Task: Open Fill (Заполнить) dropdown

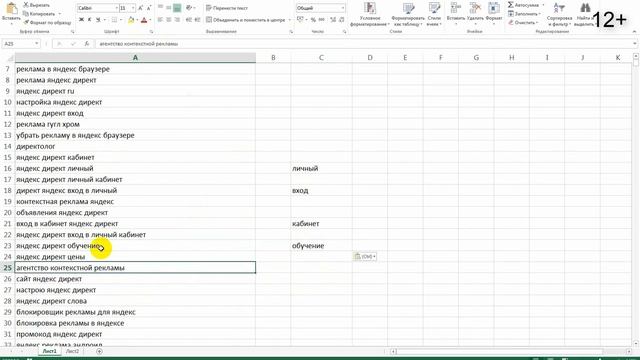Action: pyautogui.click(x=524, y=14)
